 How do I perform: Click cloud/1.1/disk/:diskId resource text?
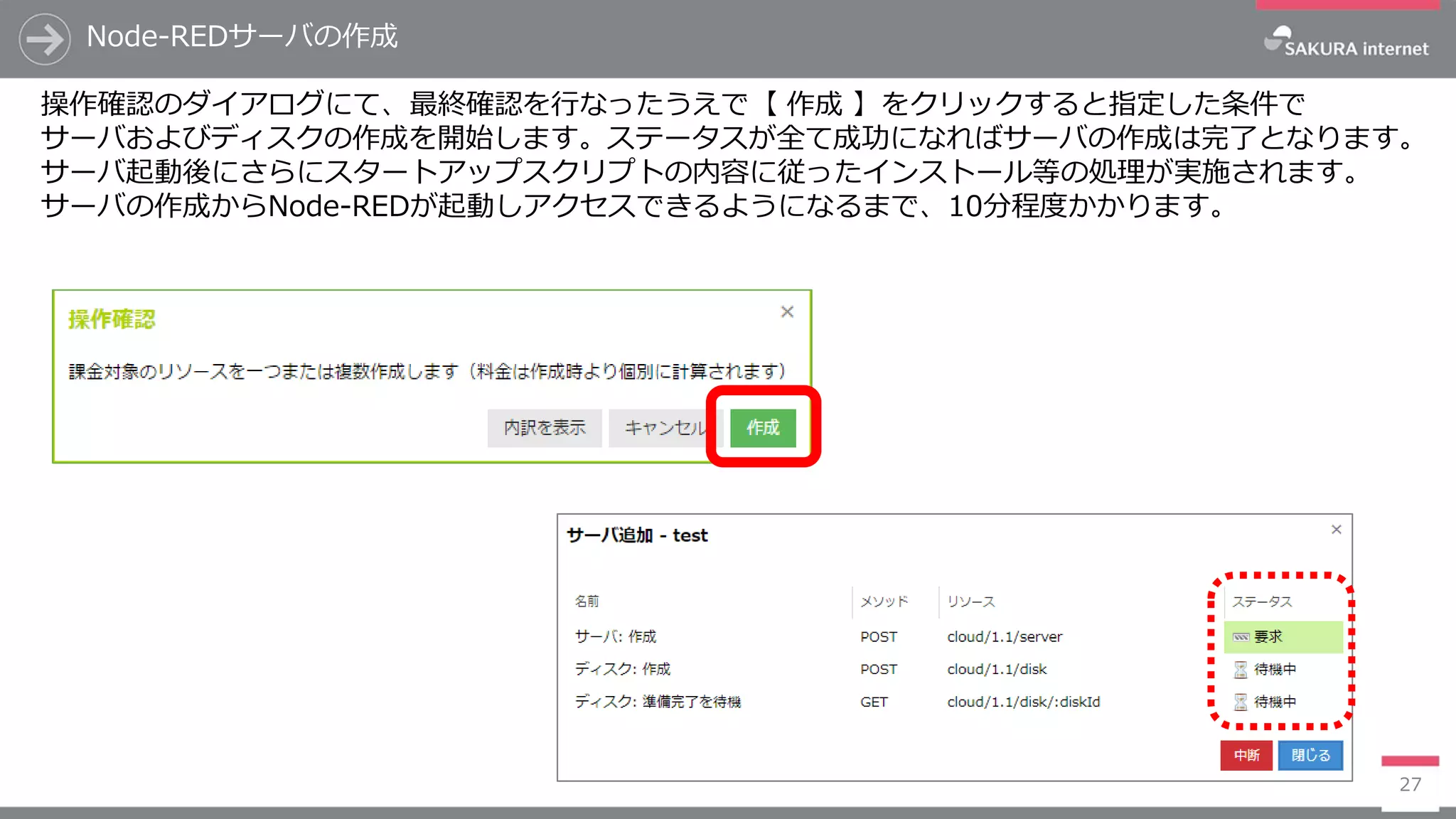[x=1024, y=702]
